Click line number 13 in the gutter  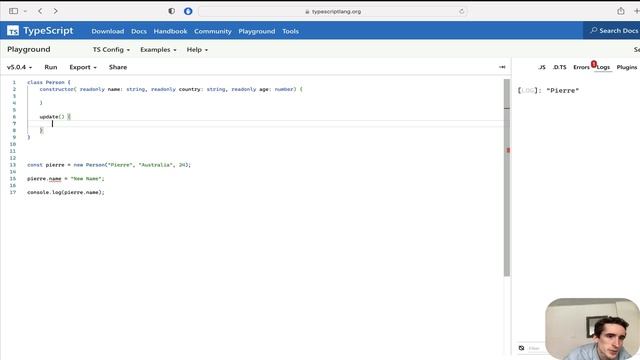[13, 165]
